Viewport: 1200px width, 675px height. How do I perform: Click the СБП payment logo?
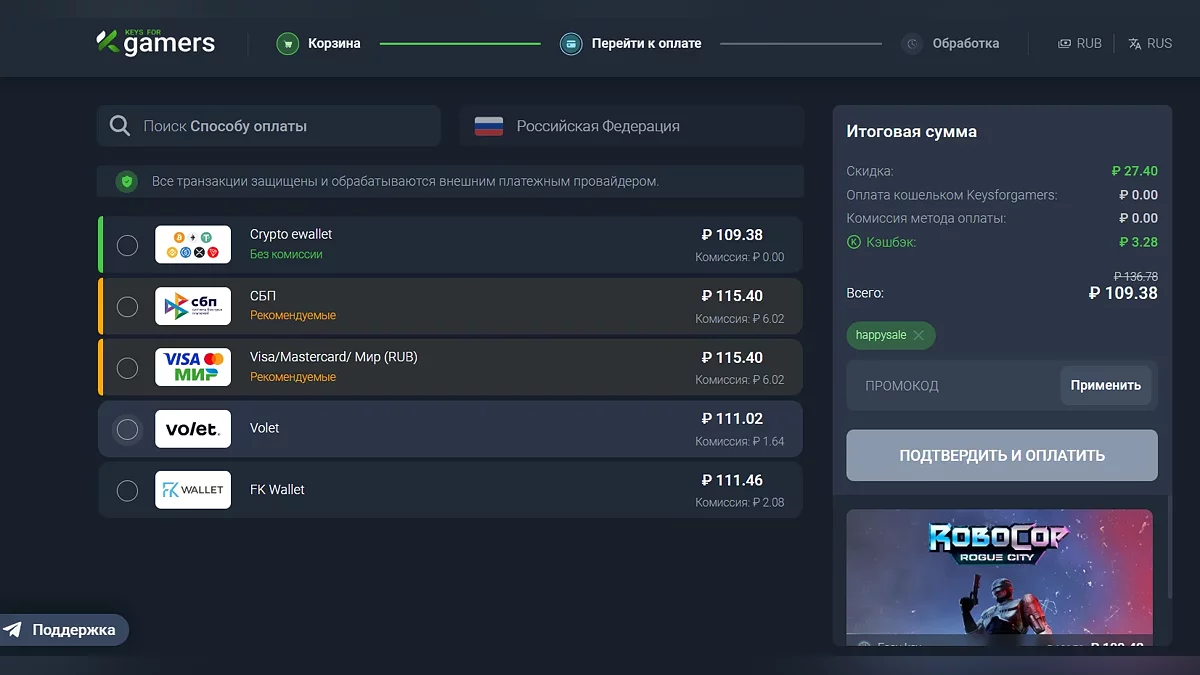193,306
